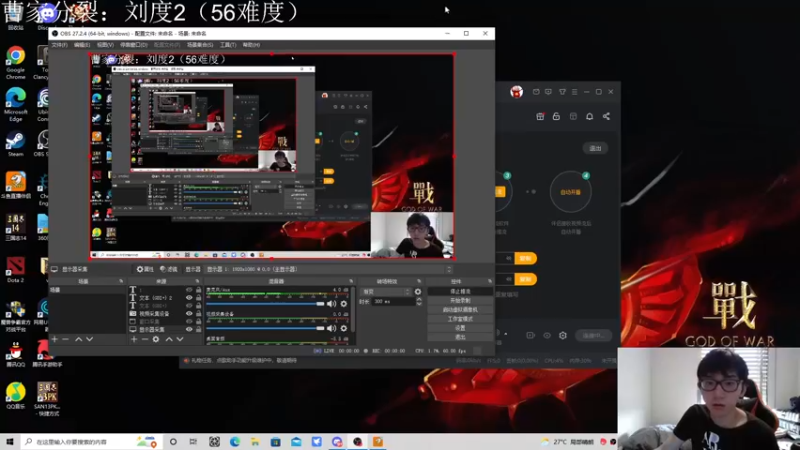The image size is (800, 450).
Task: Click 工作室模式 button in OBS controls
Action: 460,319
